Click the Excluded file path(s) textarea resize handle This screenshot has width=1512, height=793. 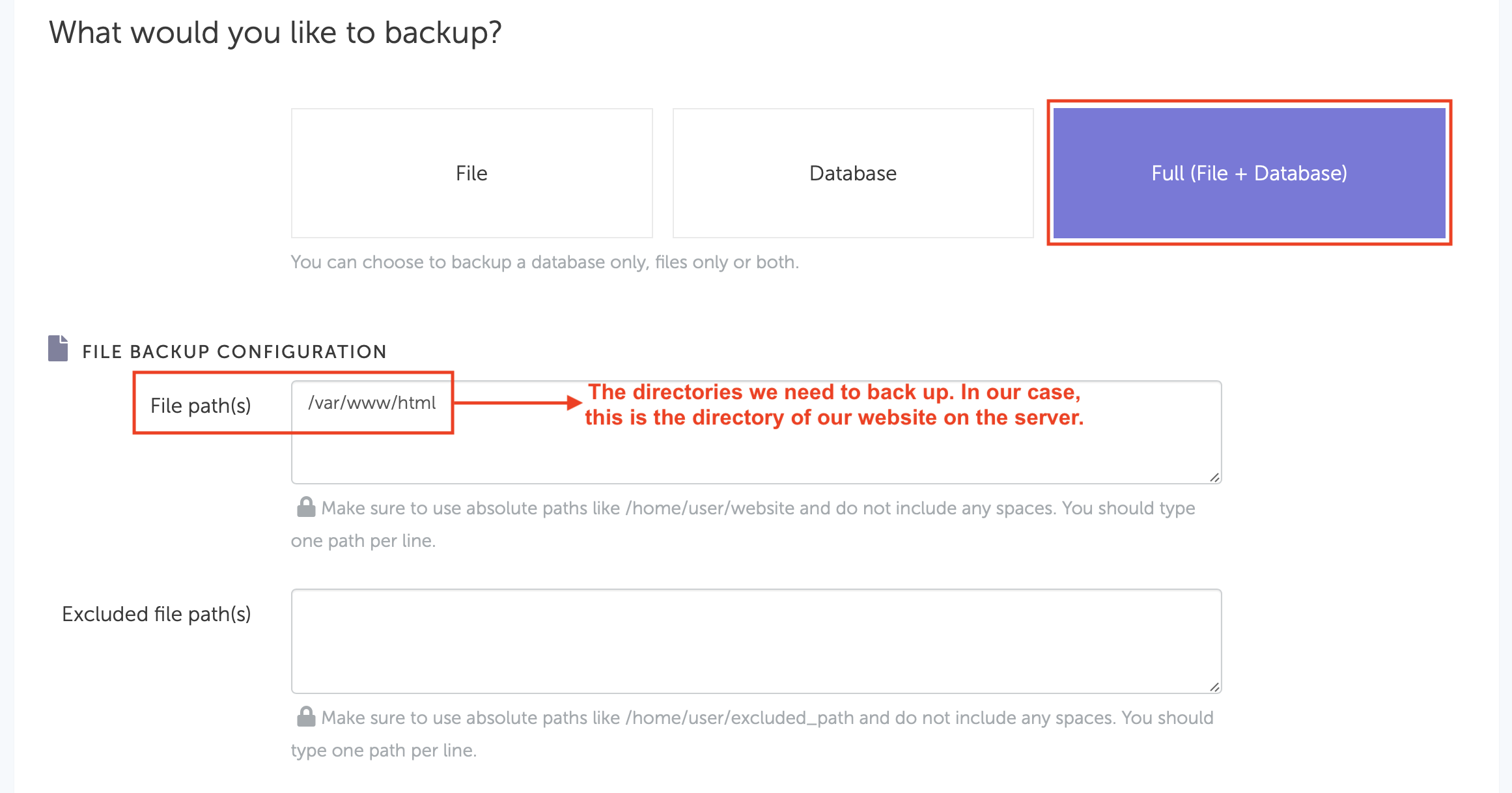tap(1214, 687)
